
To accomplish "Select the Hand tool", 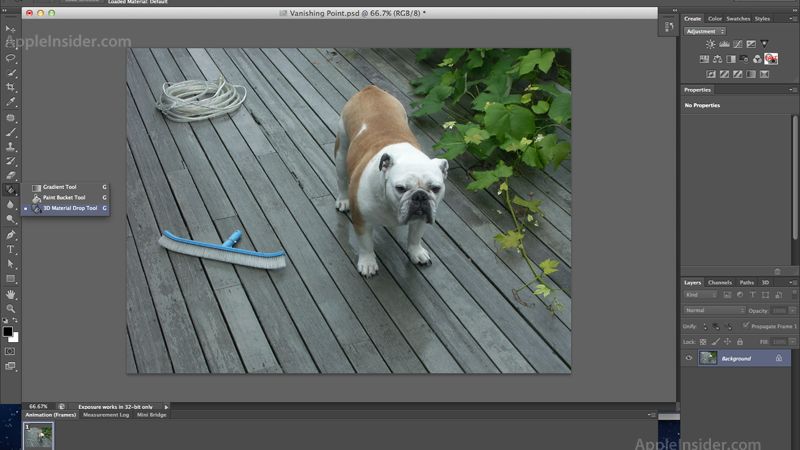I will pos(10,294).
